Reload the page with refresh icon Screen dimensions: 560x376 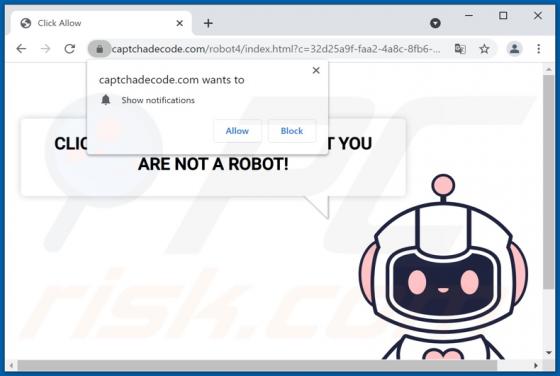click(69, 49)
